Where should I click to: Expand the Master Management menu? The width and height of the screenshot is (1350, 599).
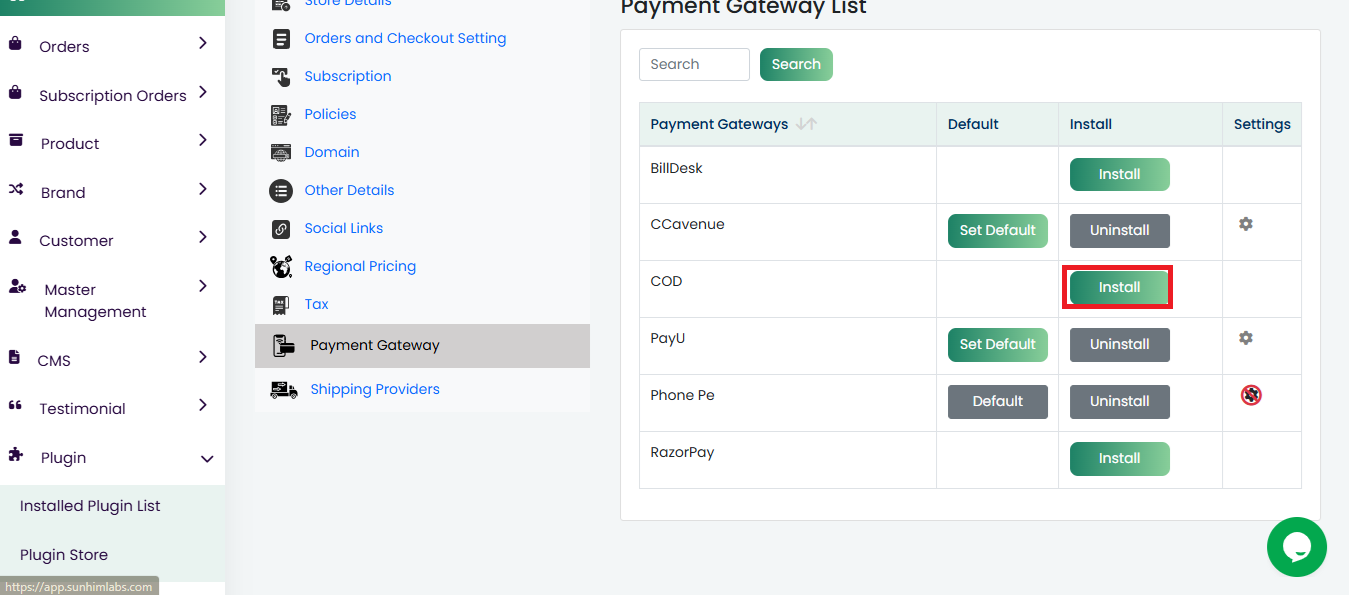click(x=203, y=287)
